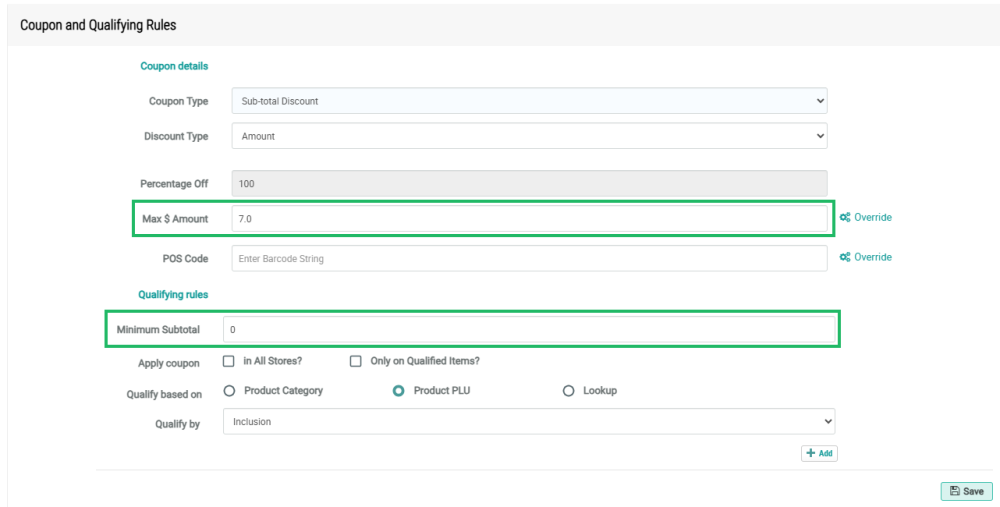Viewport: 1000px width, 507px height.
Task: Open the Qualify by Inclusion dropdown
Action: [x=528, y=422]
